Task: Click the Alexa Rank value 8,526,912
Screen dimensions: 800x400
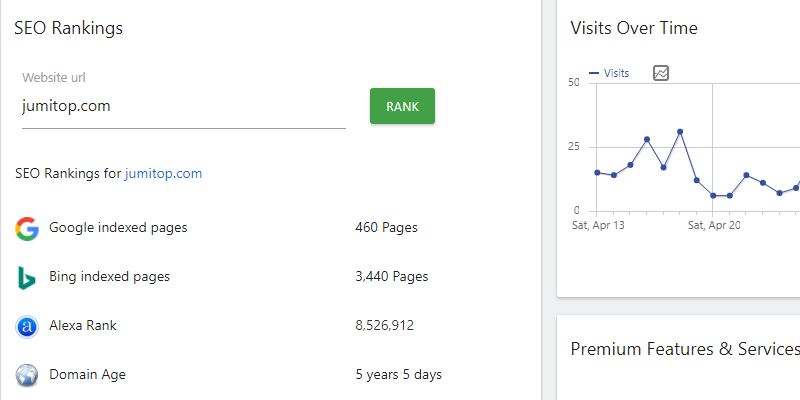Action: [384, 326]
